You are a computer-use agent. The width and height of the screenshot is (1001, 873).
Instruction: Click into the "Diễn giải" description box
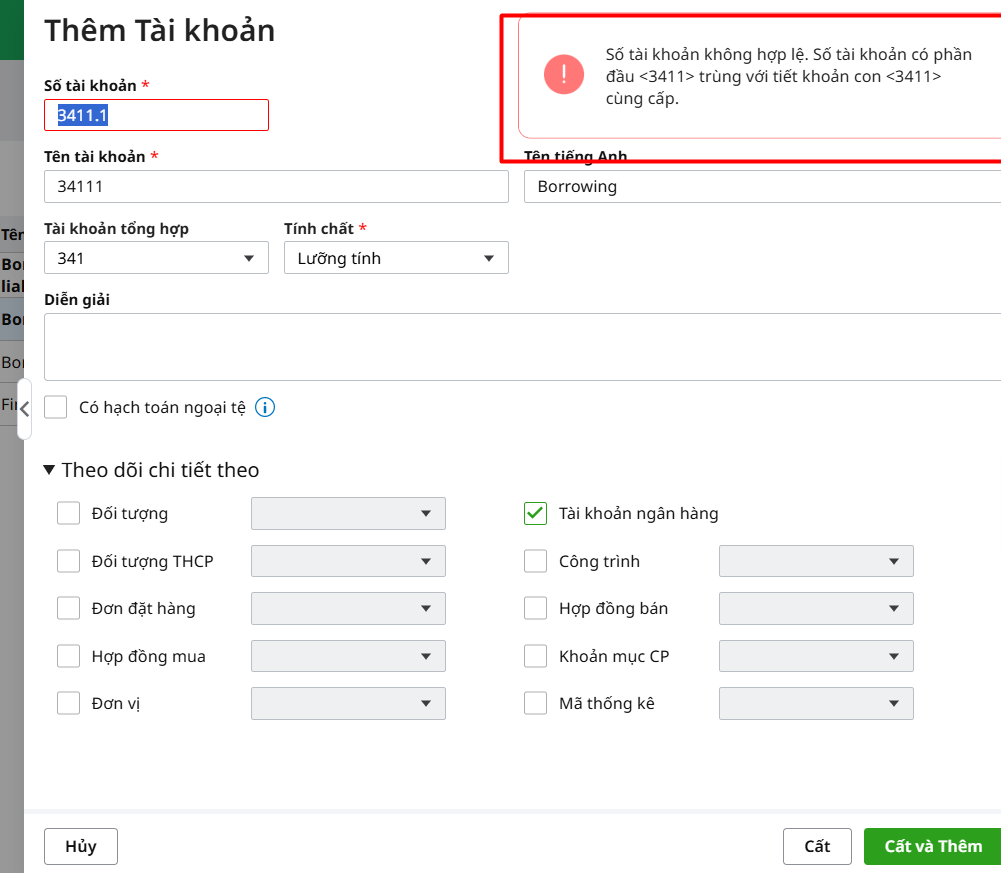pos(520,346)
